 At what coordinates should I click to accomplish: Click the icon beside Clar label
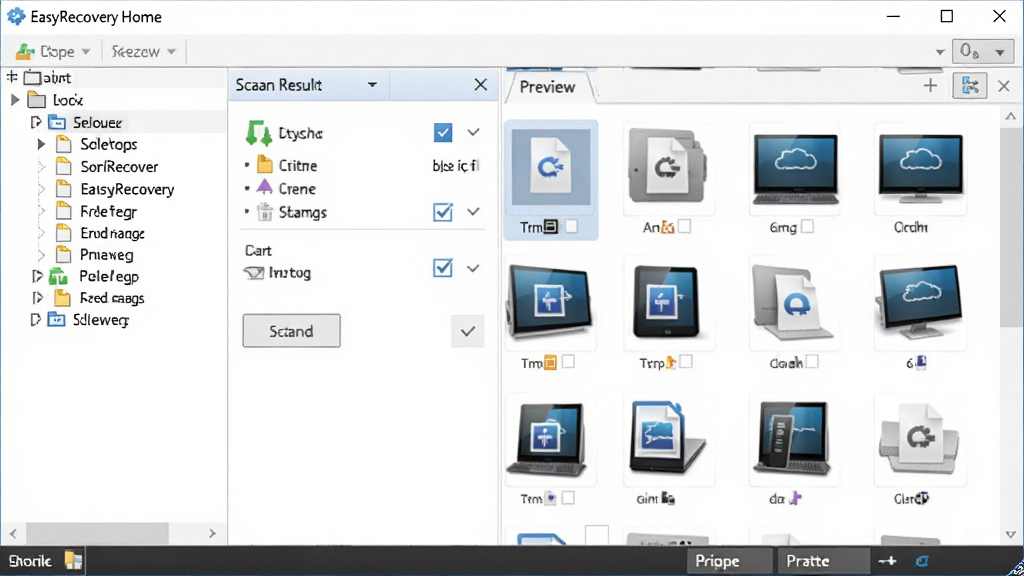pyautogui.click(x=921, y=498)
